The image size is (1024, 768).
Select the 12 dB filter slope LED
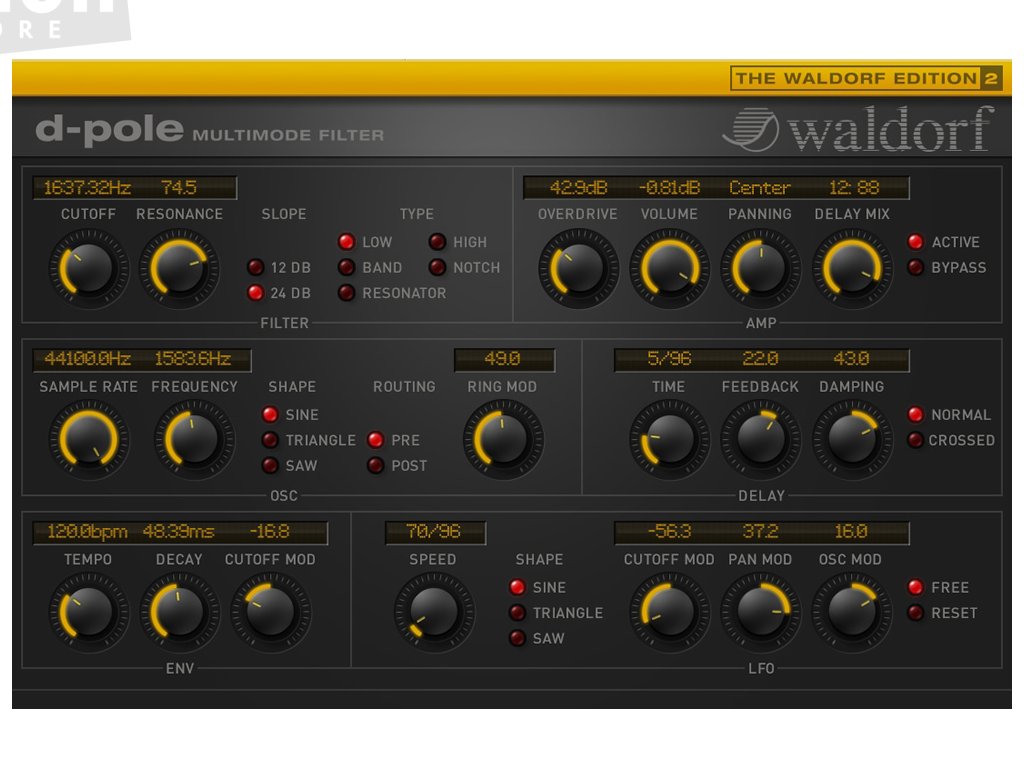[256, 268]
